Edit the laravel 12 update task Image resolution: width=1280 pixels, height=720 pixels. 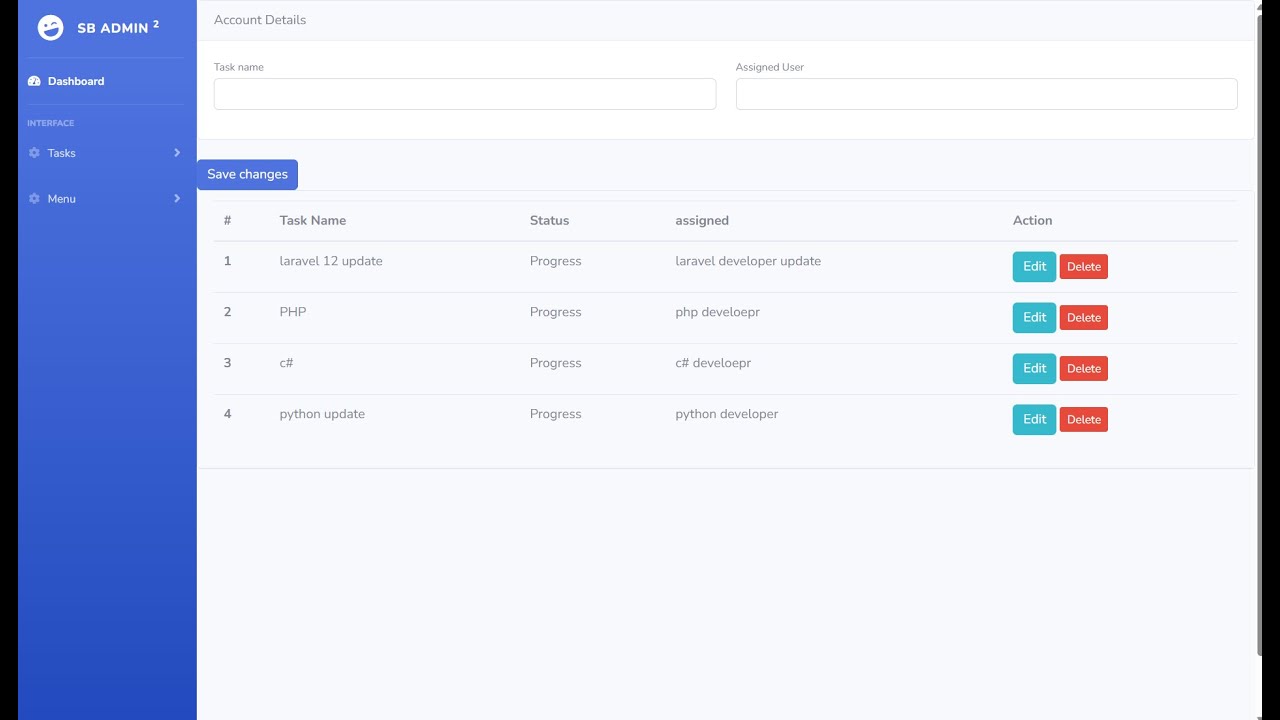pyautogui.click(x=1034, y=266)
